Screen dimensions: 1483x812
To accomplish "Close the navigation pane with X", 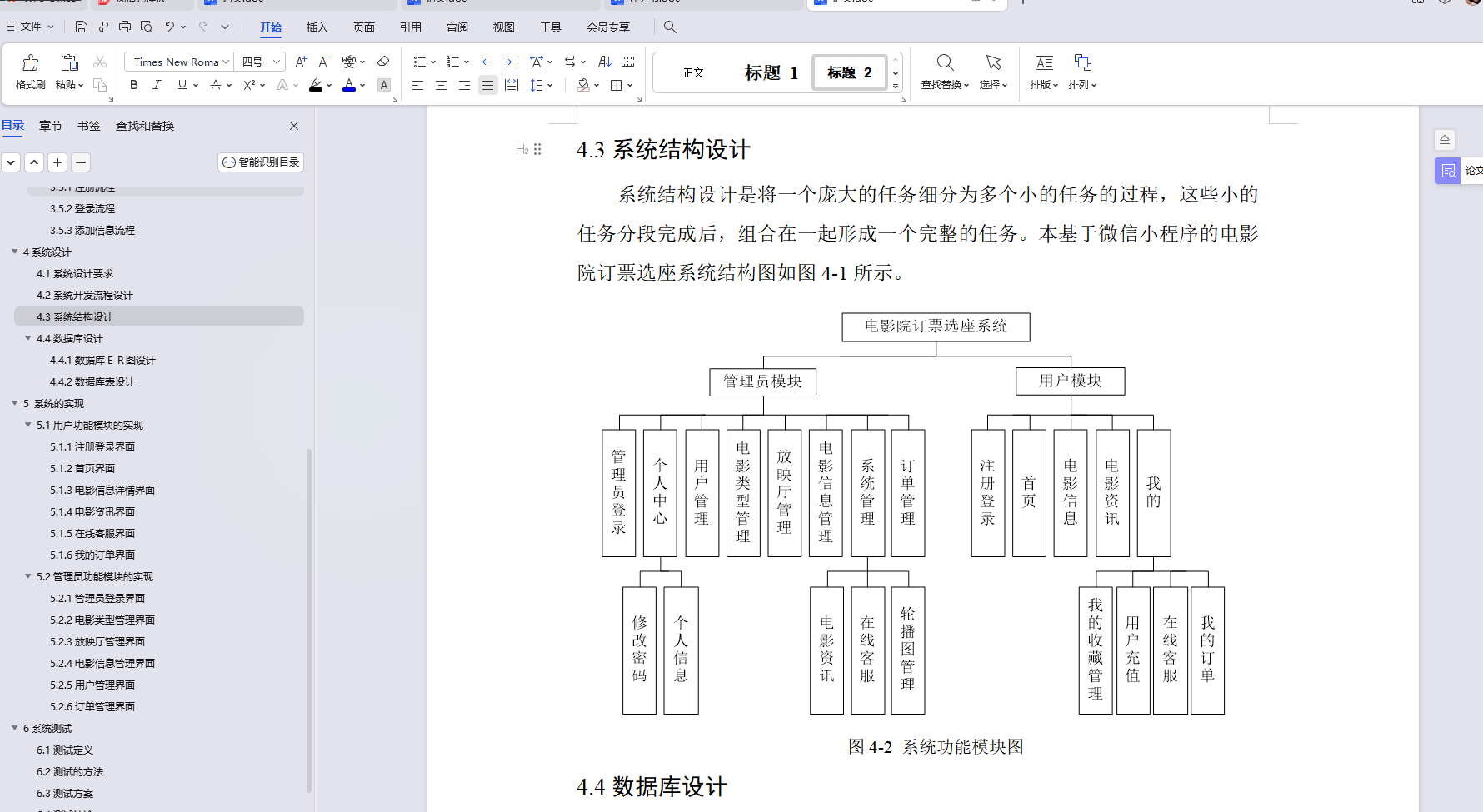I will point(294,126).
